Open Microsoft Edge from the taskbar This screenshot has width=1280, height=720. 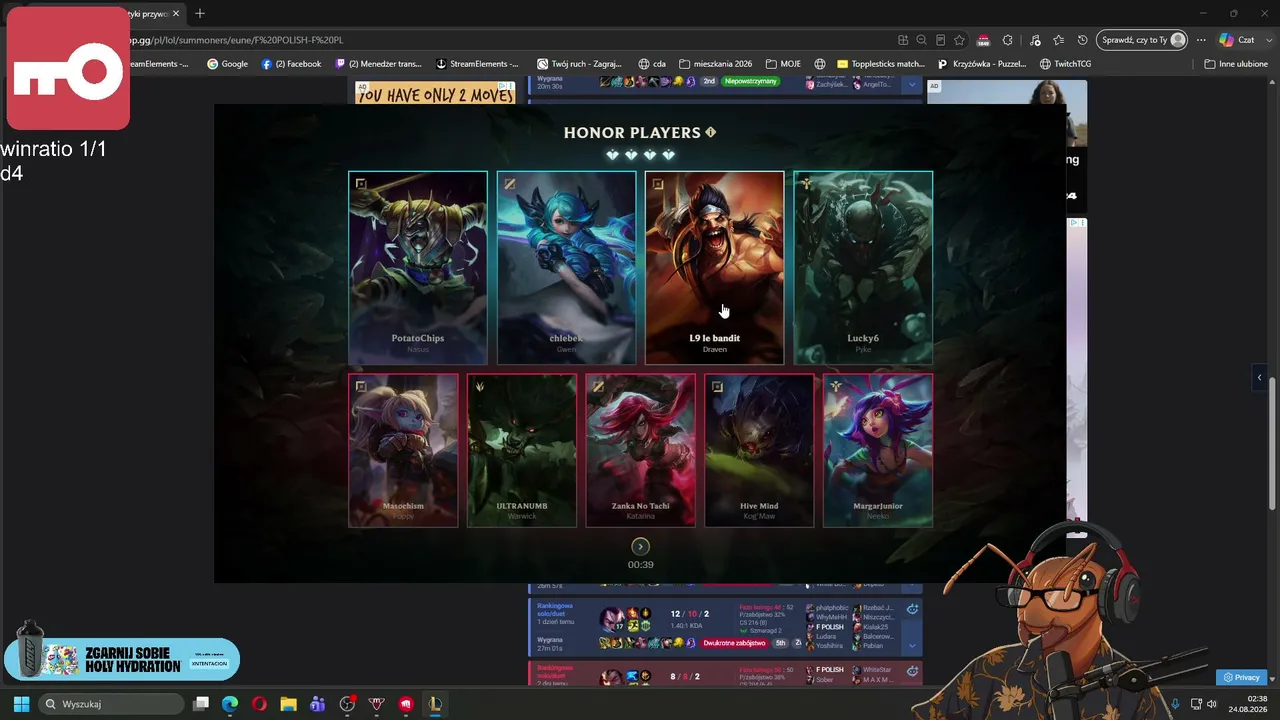(x=230, y=704)
